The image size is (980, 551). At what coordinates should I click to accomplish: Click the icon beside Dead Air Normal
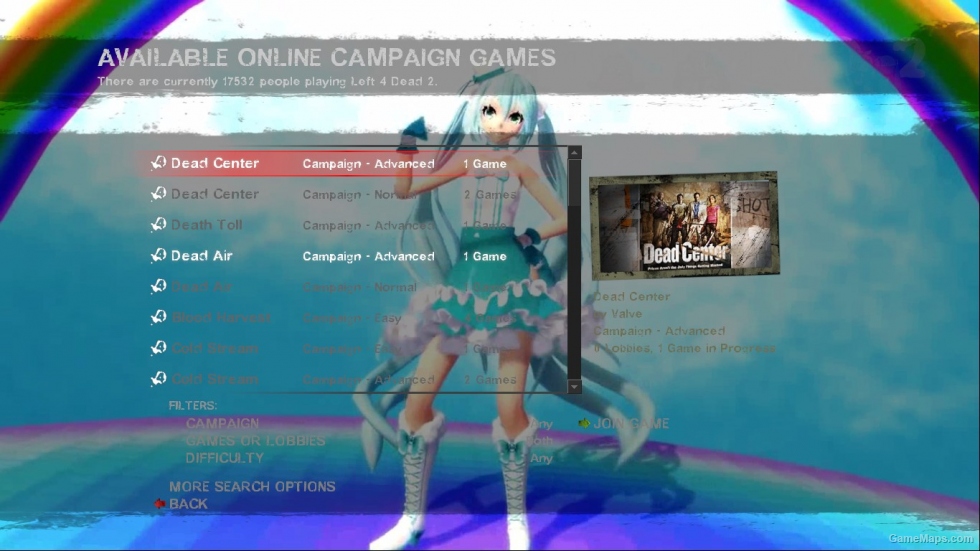click(x=158, y=286)
